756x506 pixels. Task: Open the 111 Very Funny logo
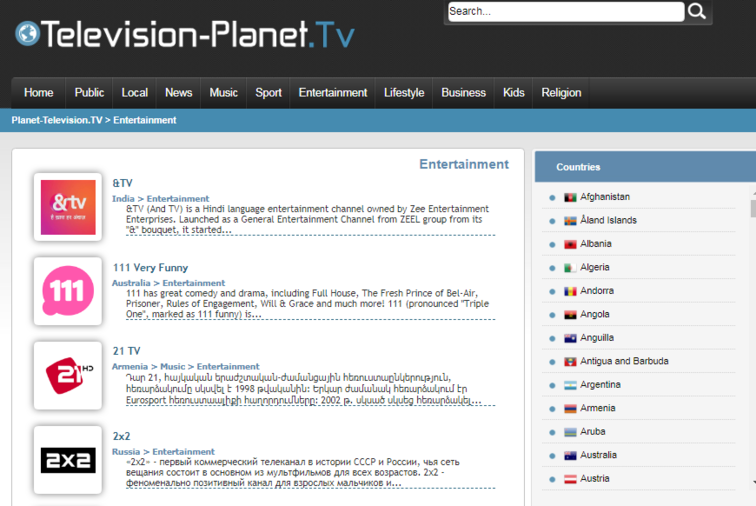click(x=68, y=291)
